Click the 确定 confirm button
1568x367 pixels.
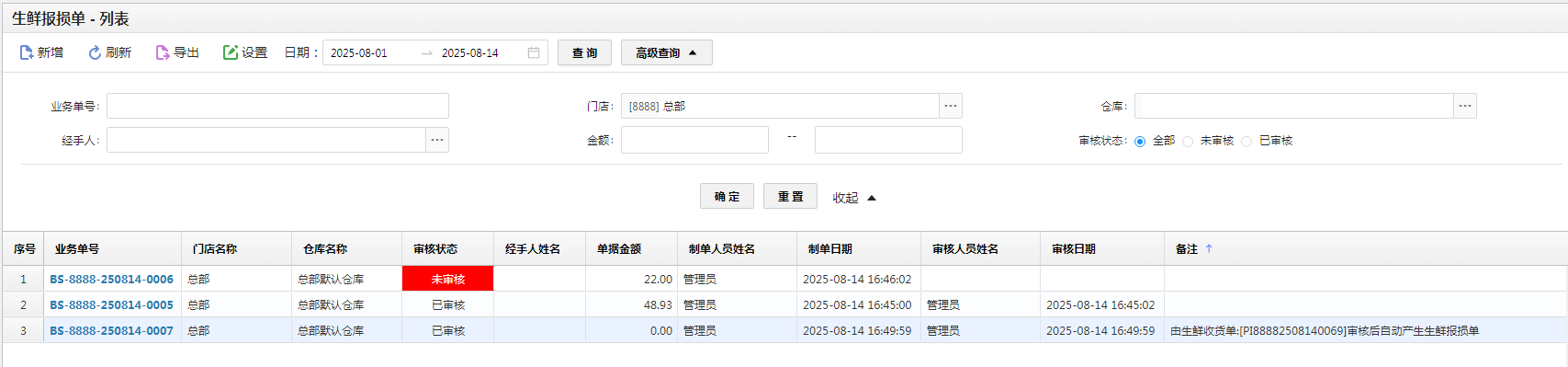727,196
